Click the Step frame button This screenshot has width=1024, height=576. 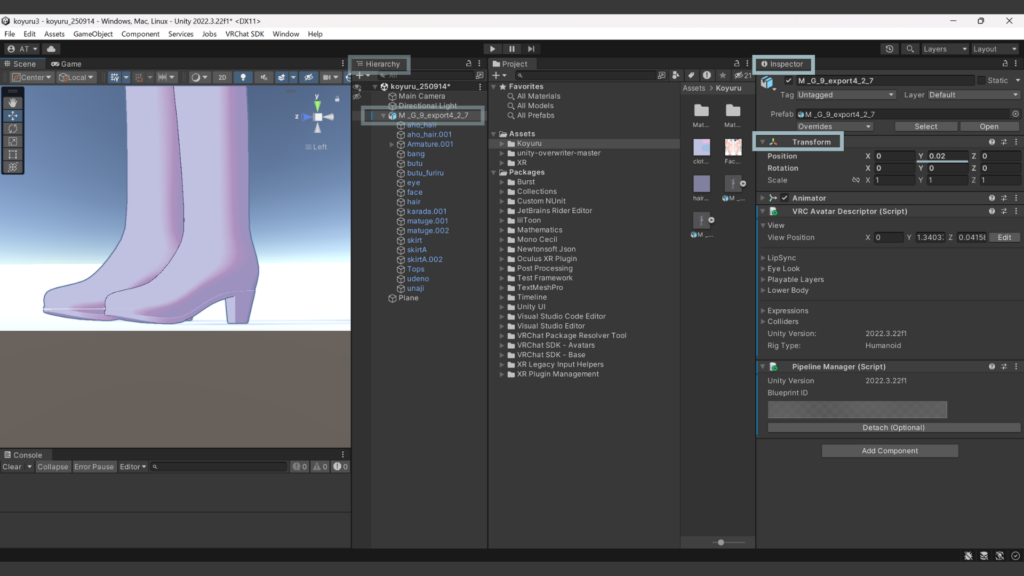pos(533,48)
